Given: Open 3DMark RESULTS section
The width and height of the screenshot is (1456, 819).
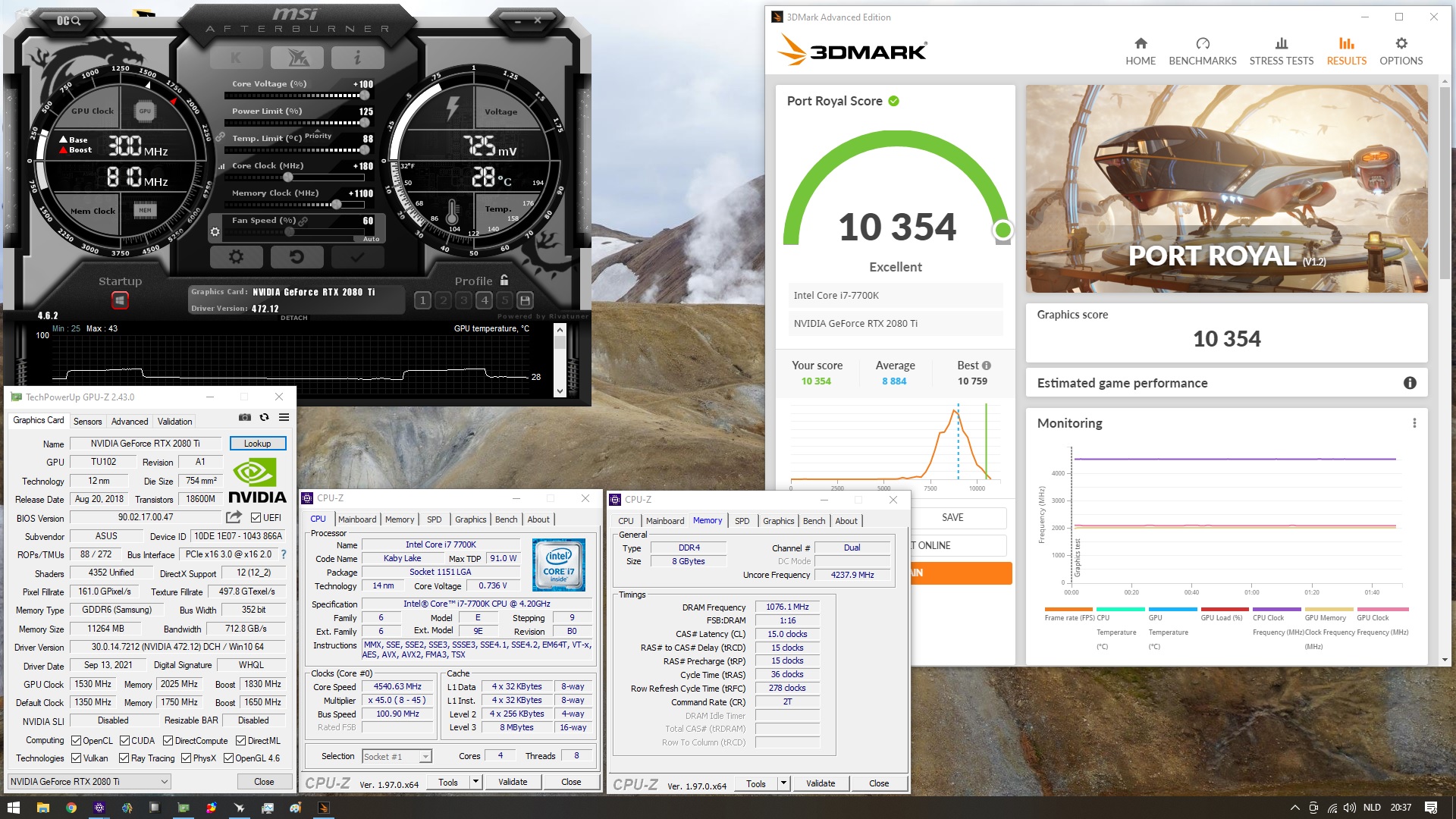Looking at the screenshot, I should pyautogui.click(x=1346, y=52).
